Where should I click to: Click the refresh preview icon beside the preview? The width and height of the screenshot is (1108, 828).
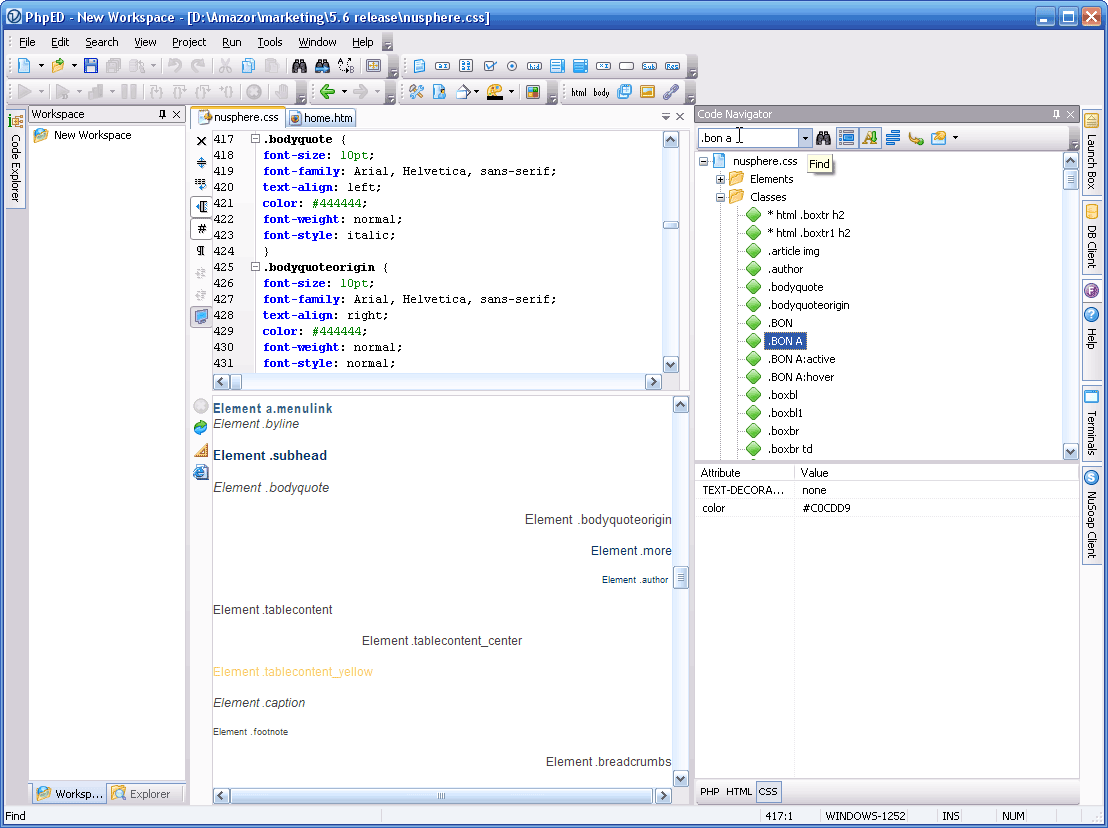tap(201, 427)
